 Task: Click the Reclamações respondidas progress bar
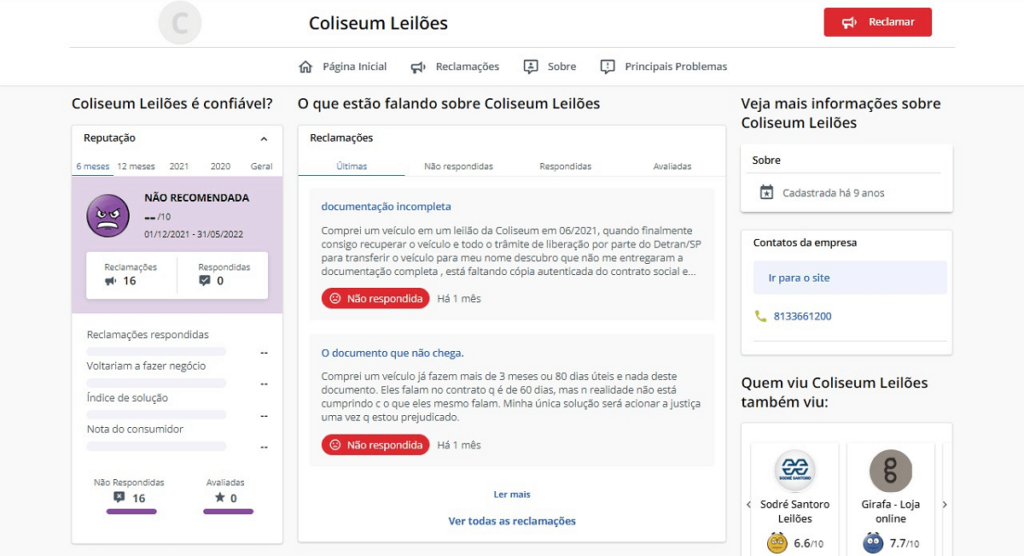click(157, 352)
